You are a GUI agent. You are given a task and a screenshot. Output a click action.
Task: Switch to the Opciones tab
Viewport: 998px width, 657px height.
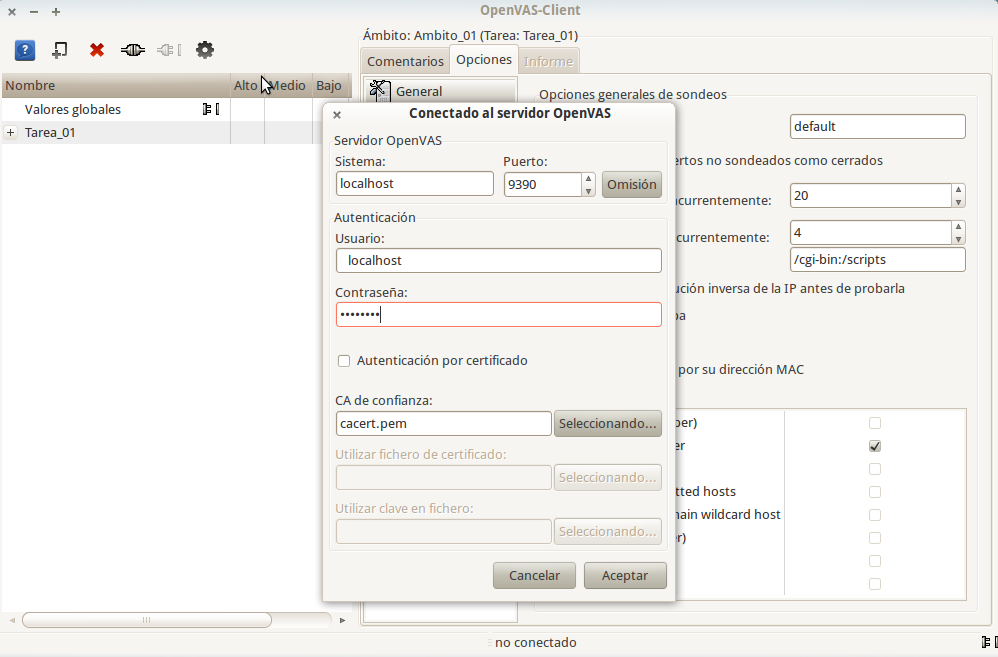(484, 59)
